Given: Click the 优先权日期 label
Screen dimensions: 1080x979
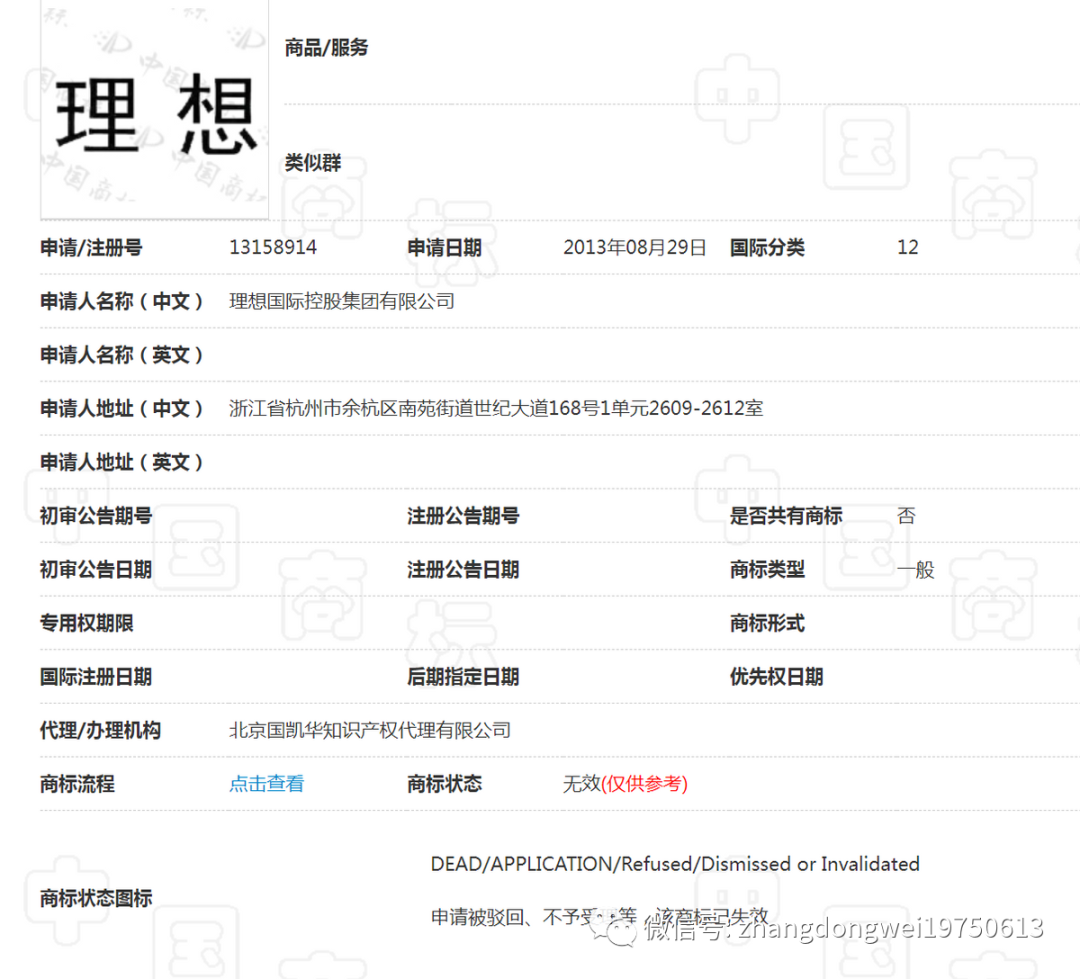Looking at the screenshot, I should 776,677.
